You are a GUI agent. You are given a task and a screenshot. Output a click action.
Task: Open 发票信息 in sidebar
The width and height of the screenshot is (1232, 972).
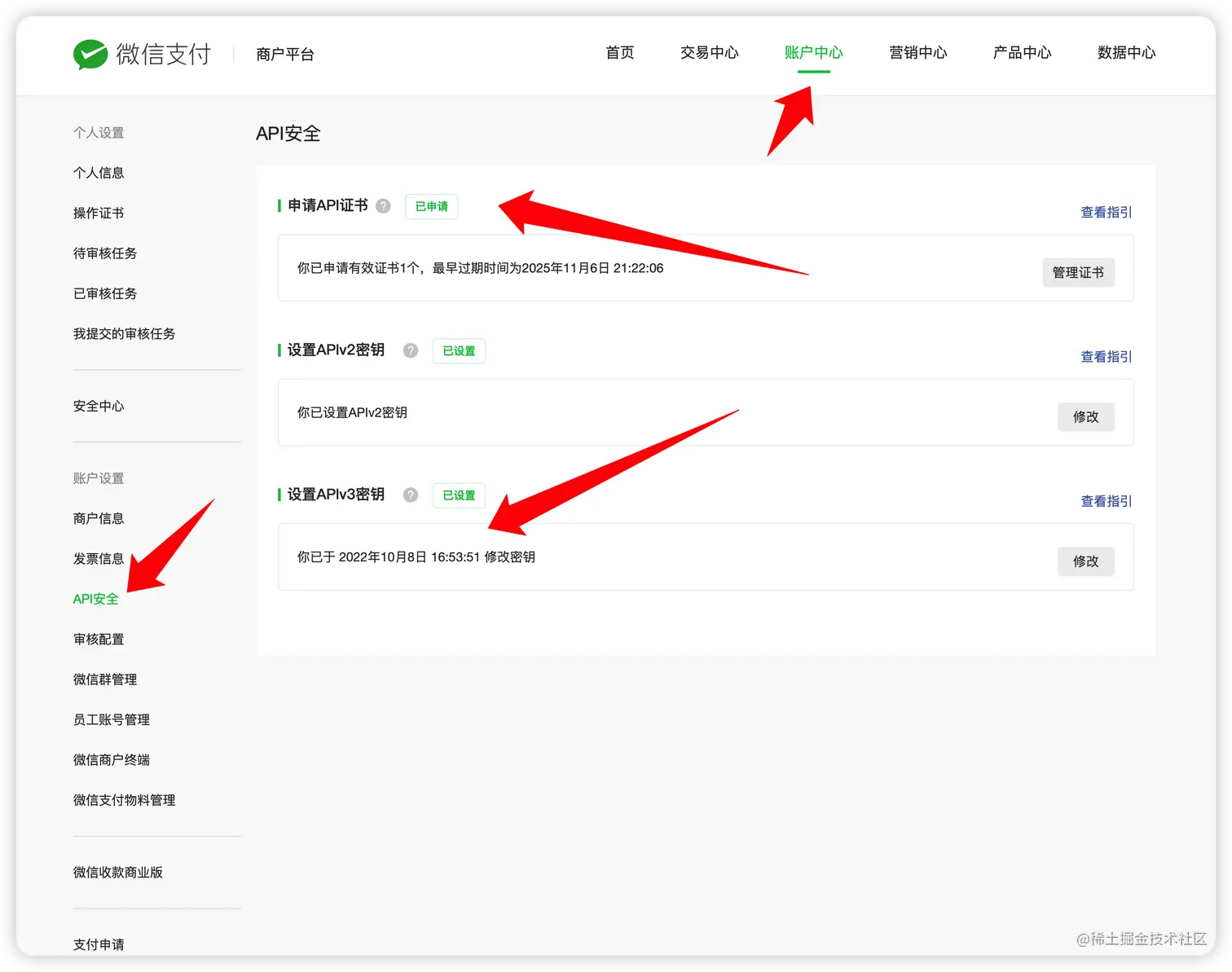99,559
